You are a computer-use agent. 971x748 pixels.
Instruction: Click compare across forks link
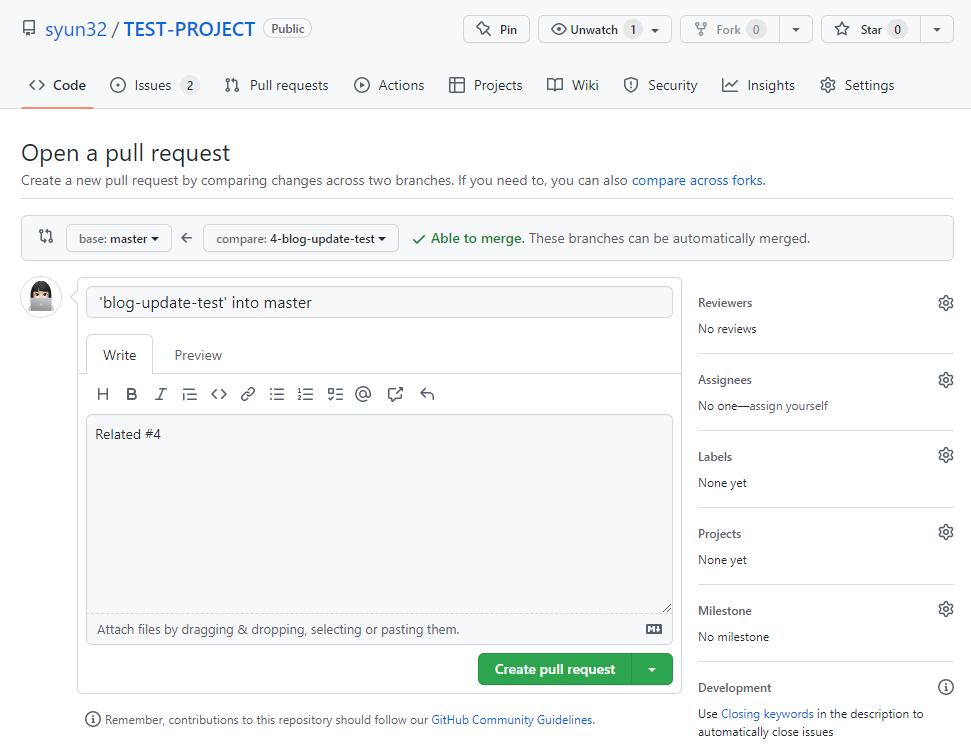697,180
